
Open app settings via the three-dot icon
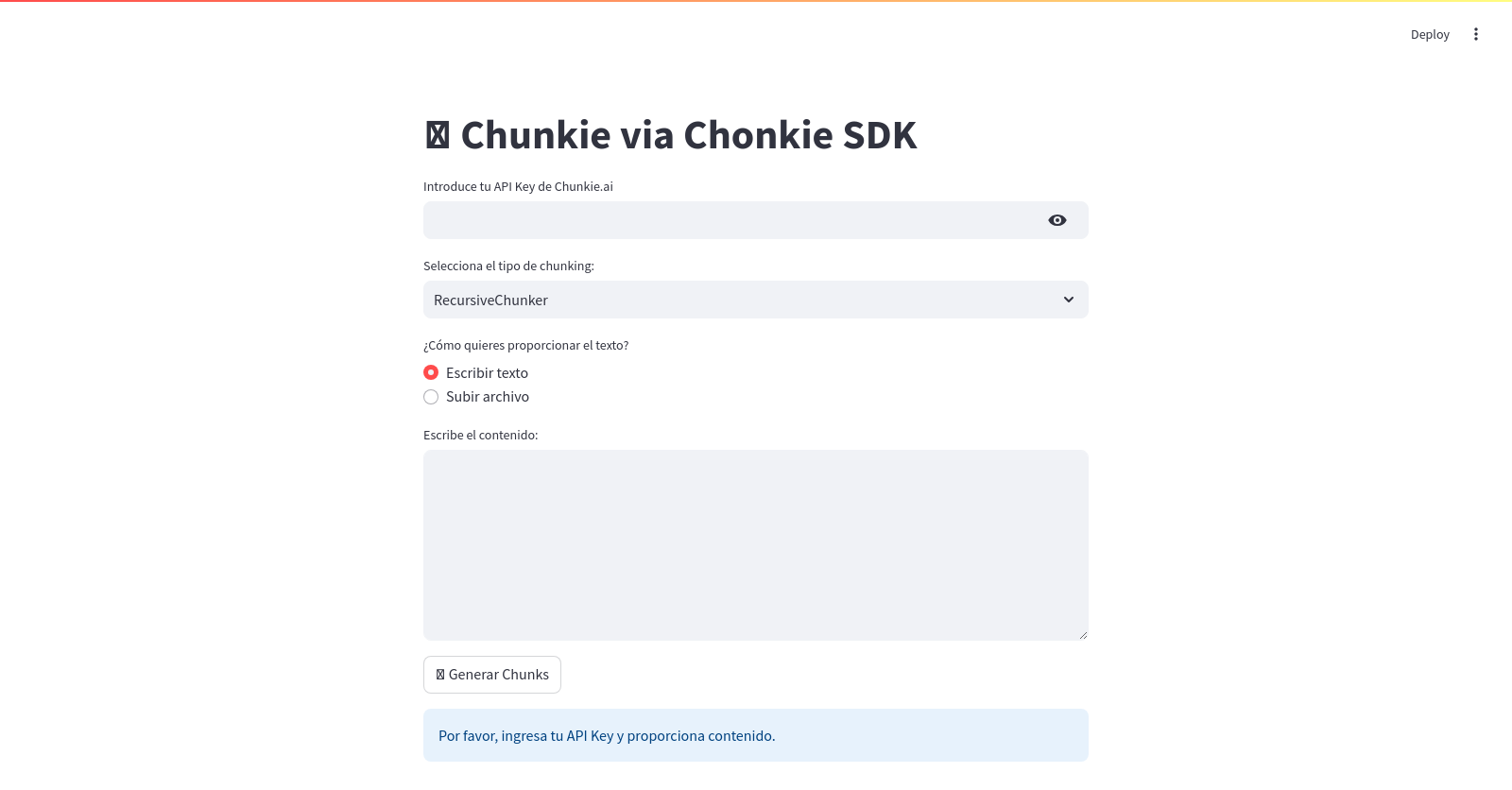[1476, 34]
